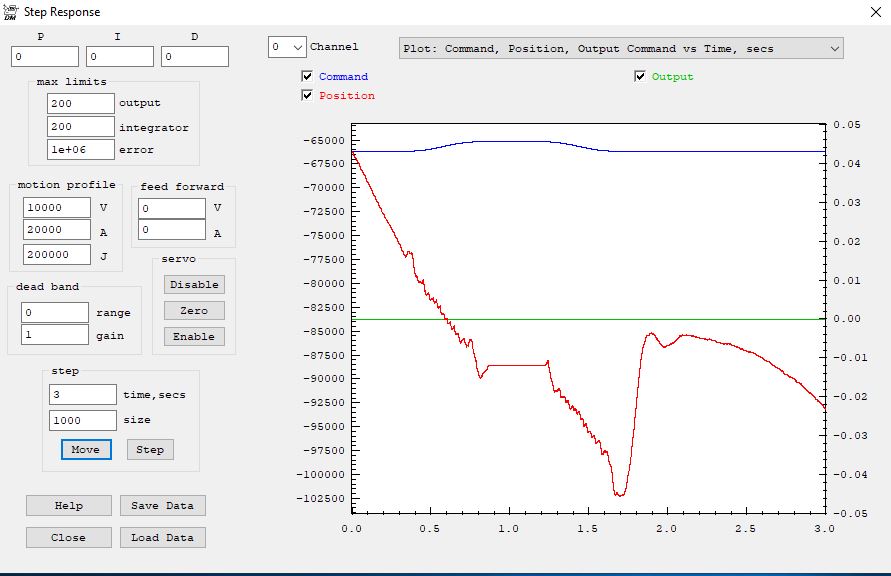Click Save Data button
The height and width of the screenshot is (576, 891).
(x=162, y=506)
